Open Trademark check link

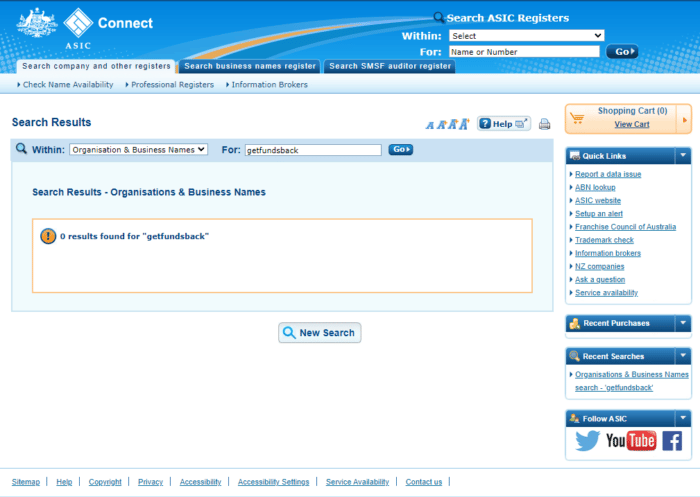pos(604,240)
